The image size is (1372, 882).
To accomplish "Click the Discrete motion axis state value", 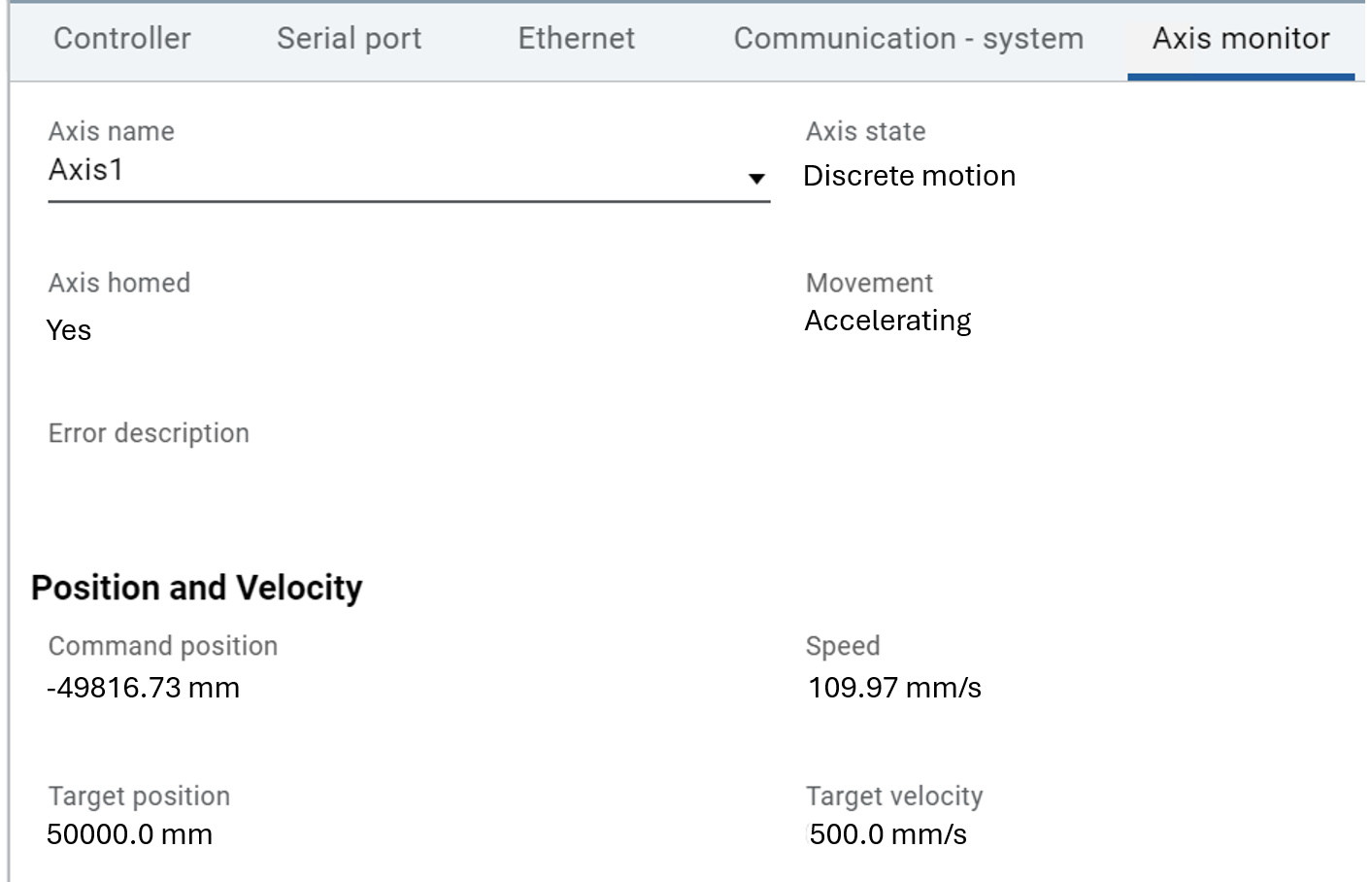I will 909,176.
